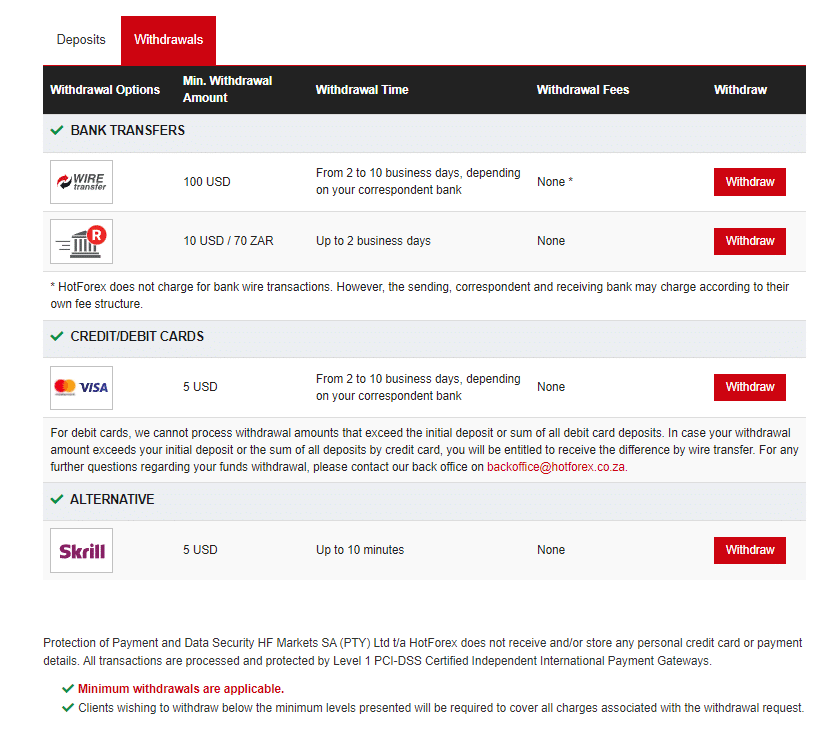Image resolution: width=829 pixels, height=754 pixels.
Task: Select the Withdrawals tab
Action: click(168, 40)
